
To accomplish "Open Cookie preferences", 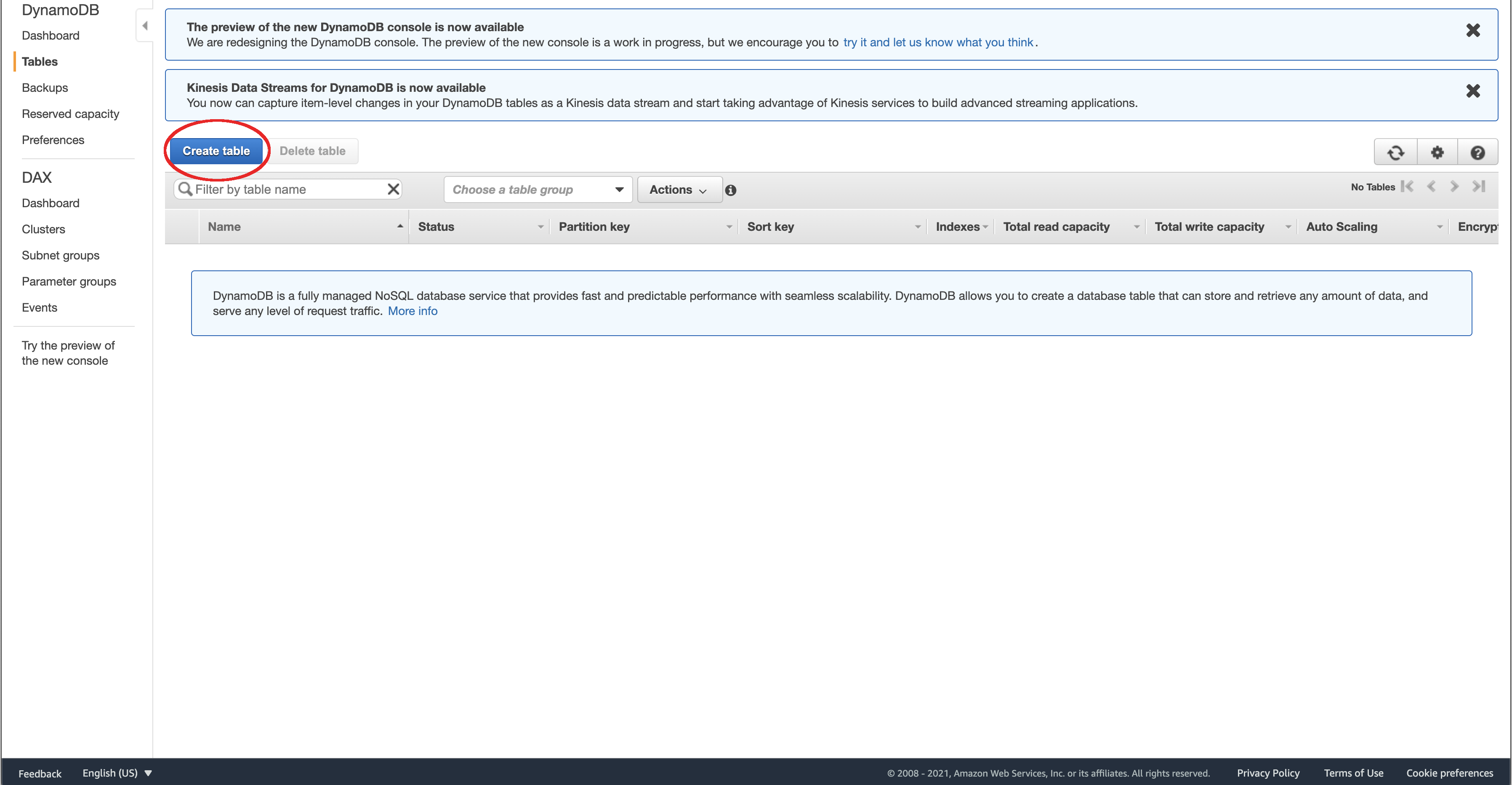I will (x=1449, y=773).
